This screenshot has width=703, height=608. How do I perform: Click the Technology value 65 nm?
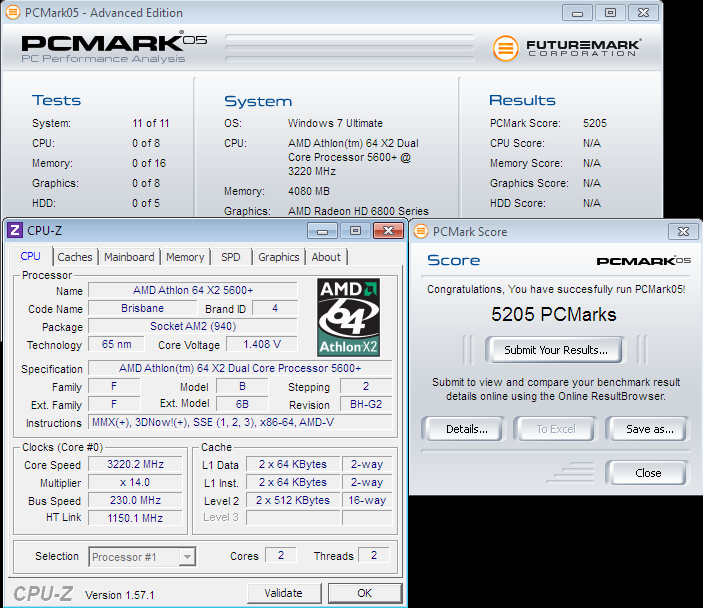point(117,344)
